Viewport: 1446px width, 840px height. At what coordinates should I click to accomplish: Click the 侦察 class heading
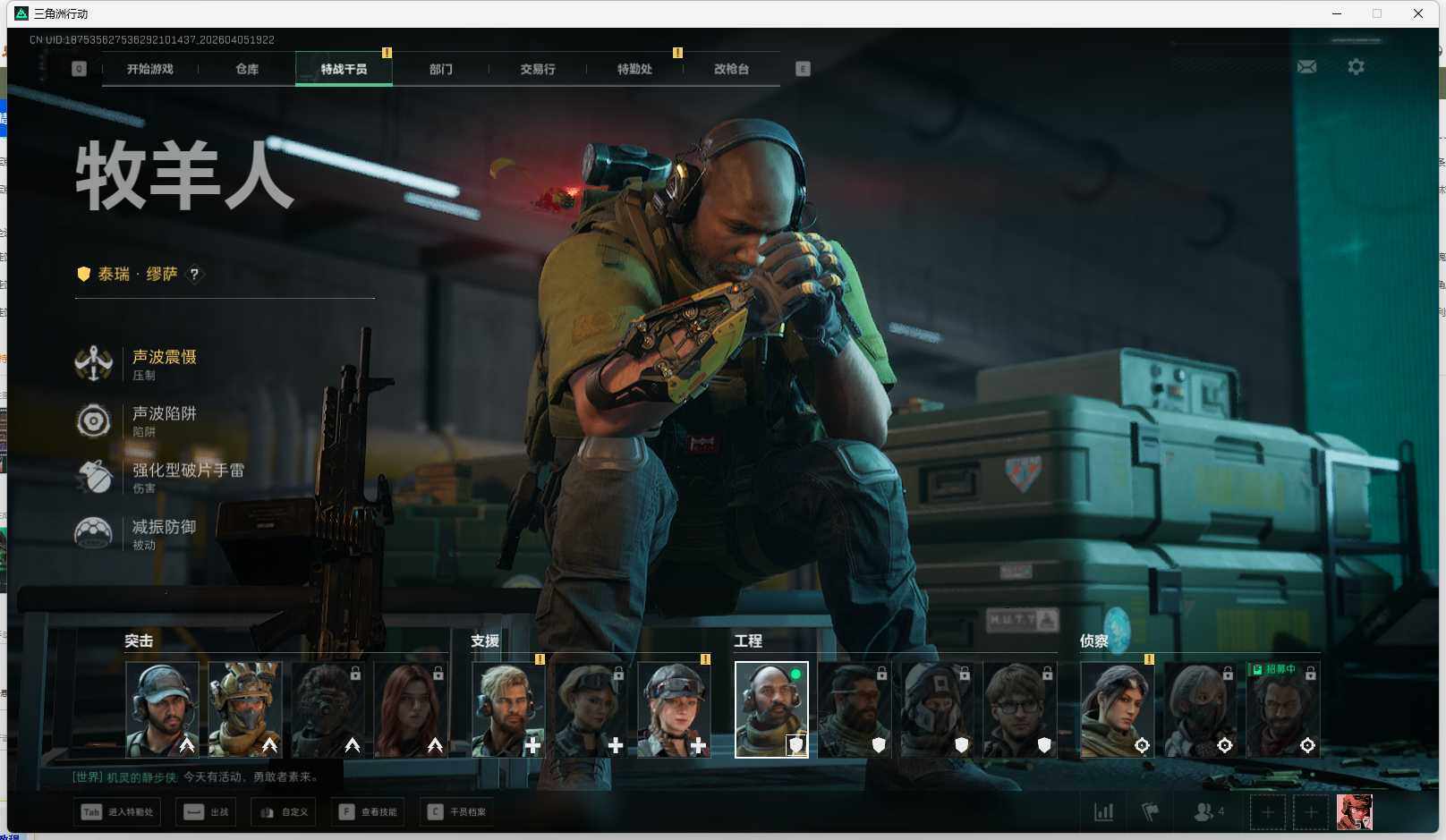coord(1094,641)
